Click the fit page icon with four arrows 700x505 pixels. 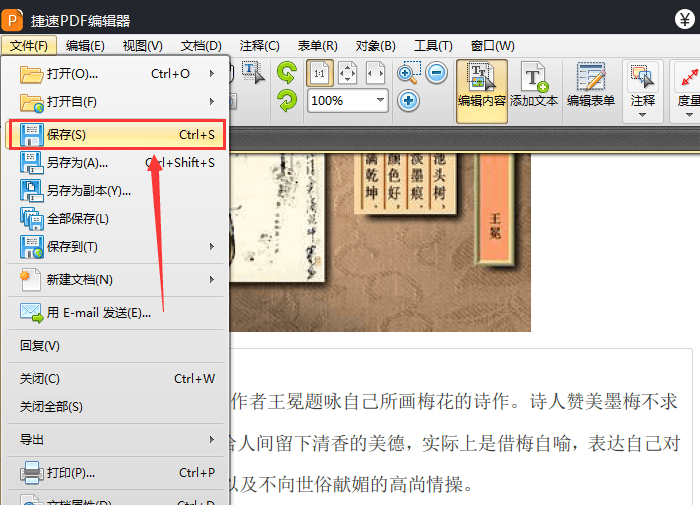[347, 73]
